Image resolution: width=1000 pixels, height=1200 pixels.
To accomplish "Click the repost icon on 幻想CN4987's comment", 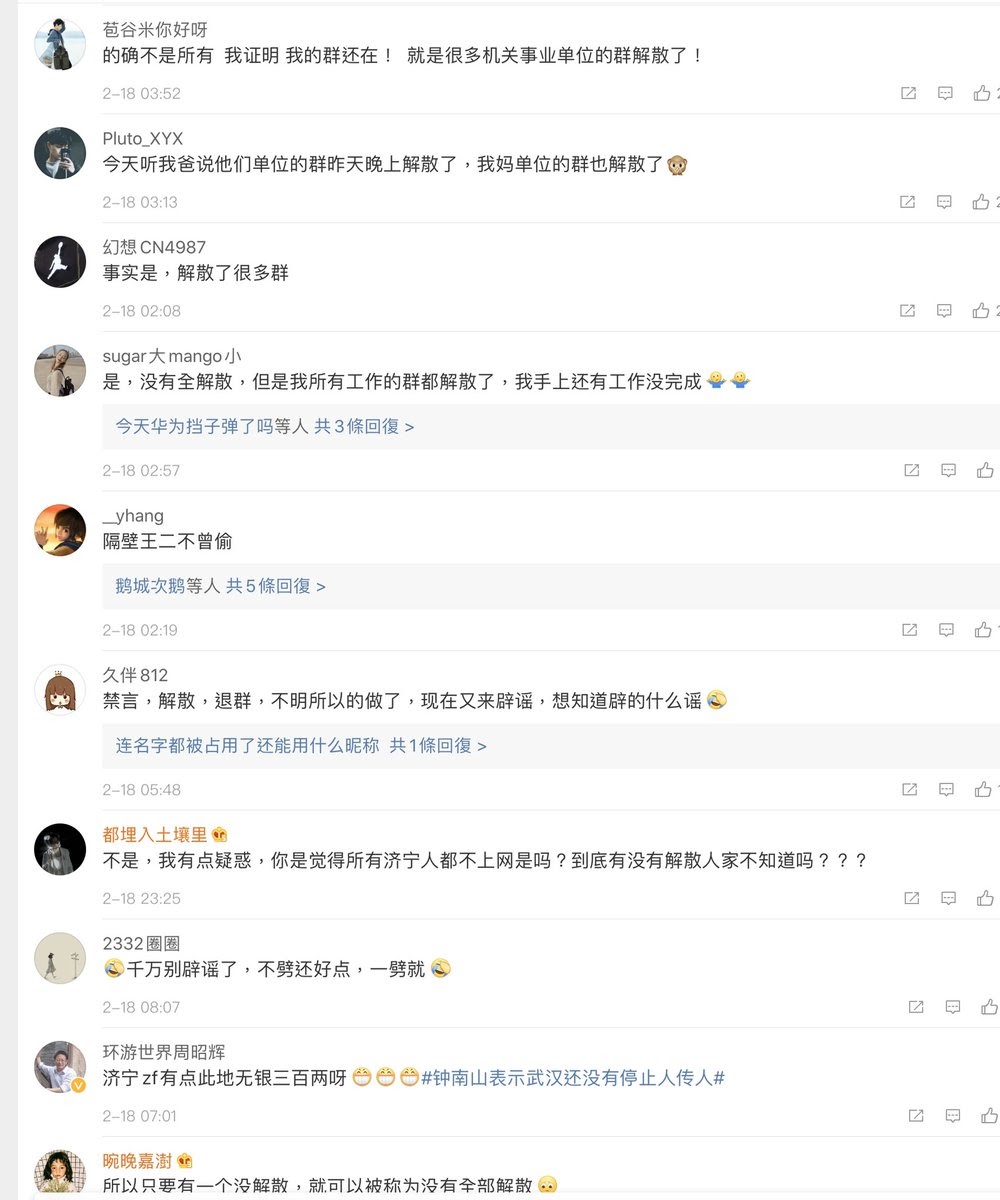I will 908,311.
